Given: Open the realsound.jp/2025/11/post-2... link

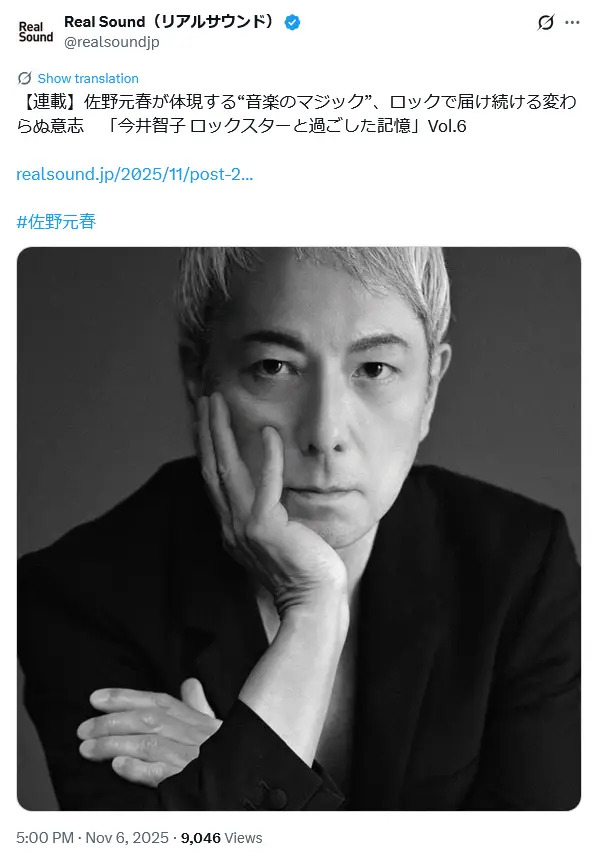Looking at the screenshot, I should pyautogui.click(x=134, y=174).
